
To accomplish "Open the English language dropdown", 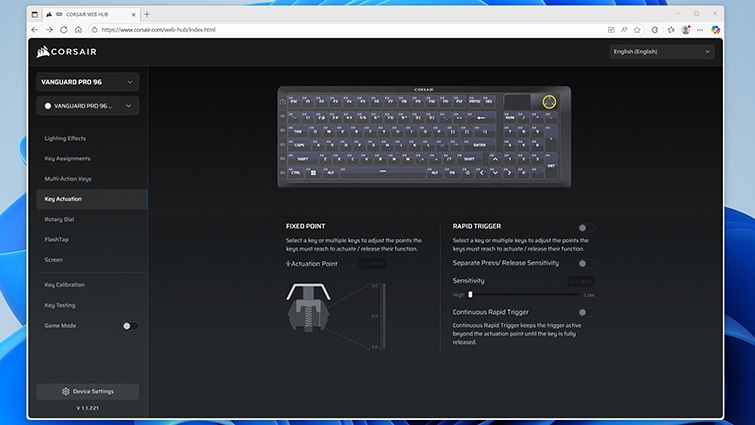I will click(x=662, y=52).
